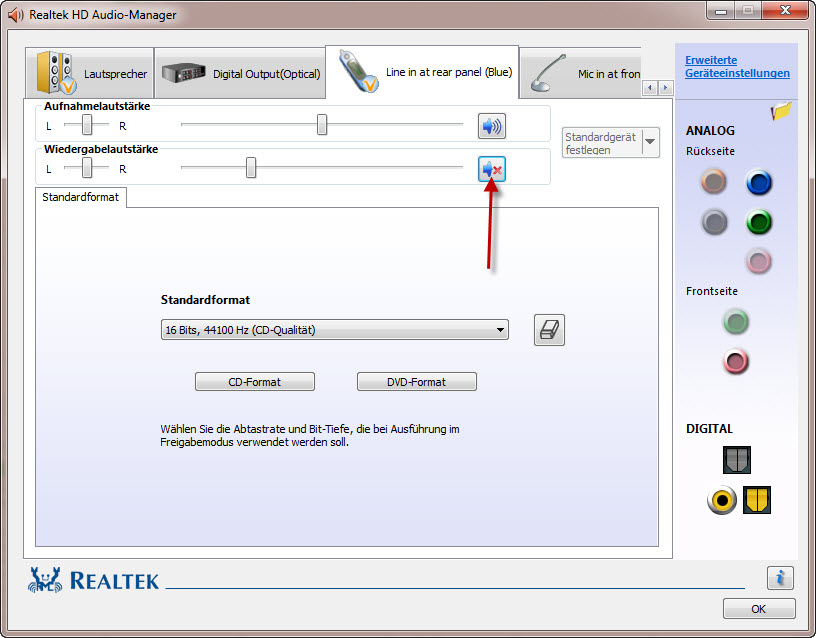Click the Wiedergabelautstärke L/R balance slider
This screenshot has height=638, width=816.
pyautogui.click(x=86, y=168)
